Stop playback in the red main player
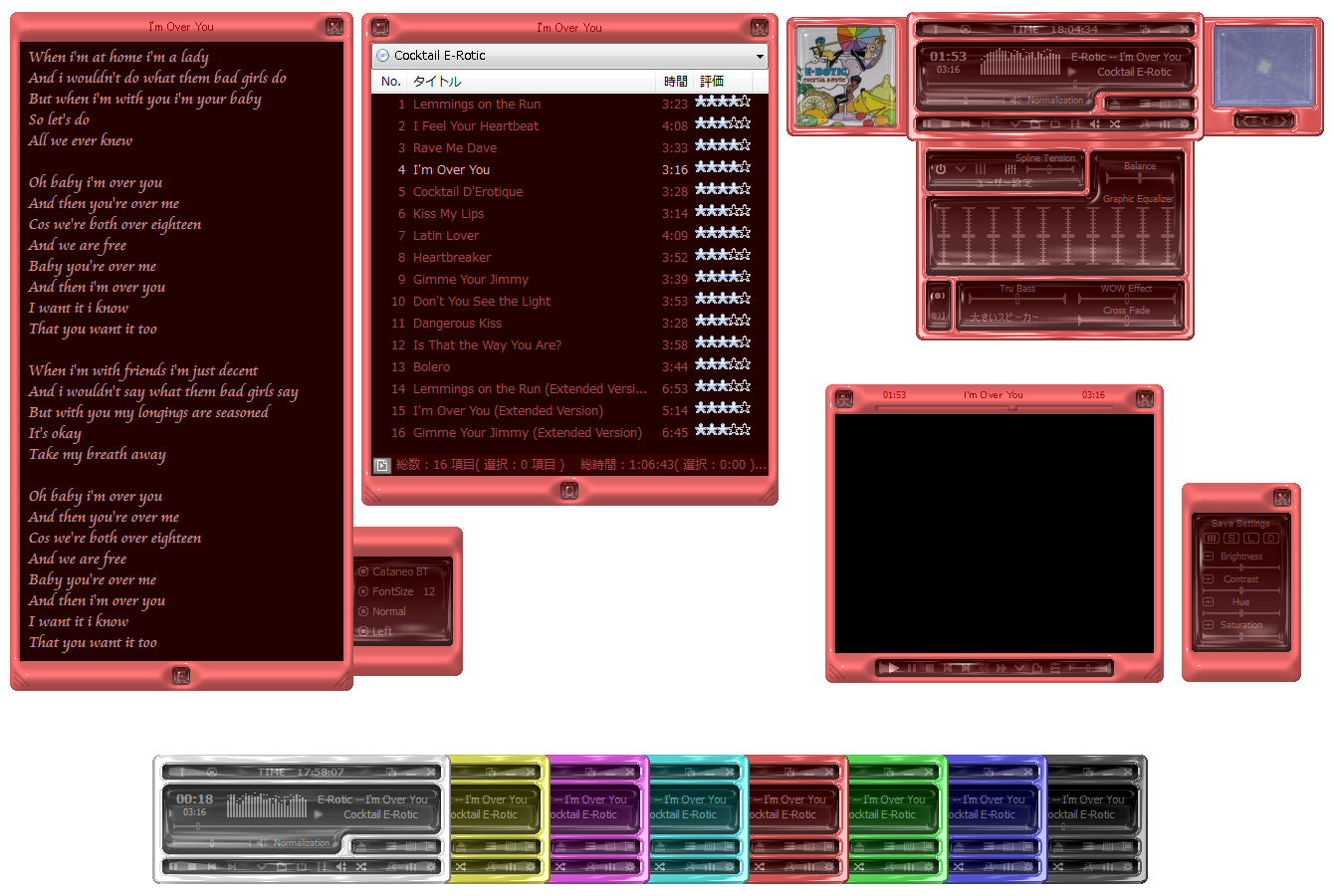Image resolution: width=1334 pixels, height=896 pixels. [x=946, y=124]
